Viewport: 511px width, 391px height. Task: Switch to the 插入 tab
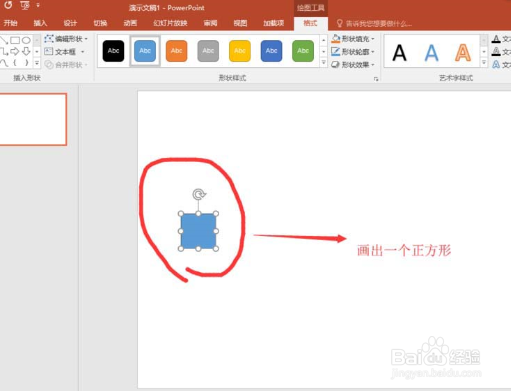[40, 23]
